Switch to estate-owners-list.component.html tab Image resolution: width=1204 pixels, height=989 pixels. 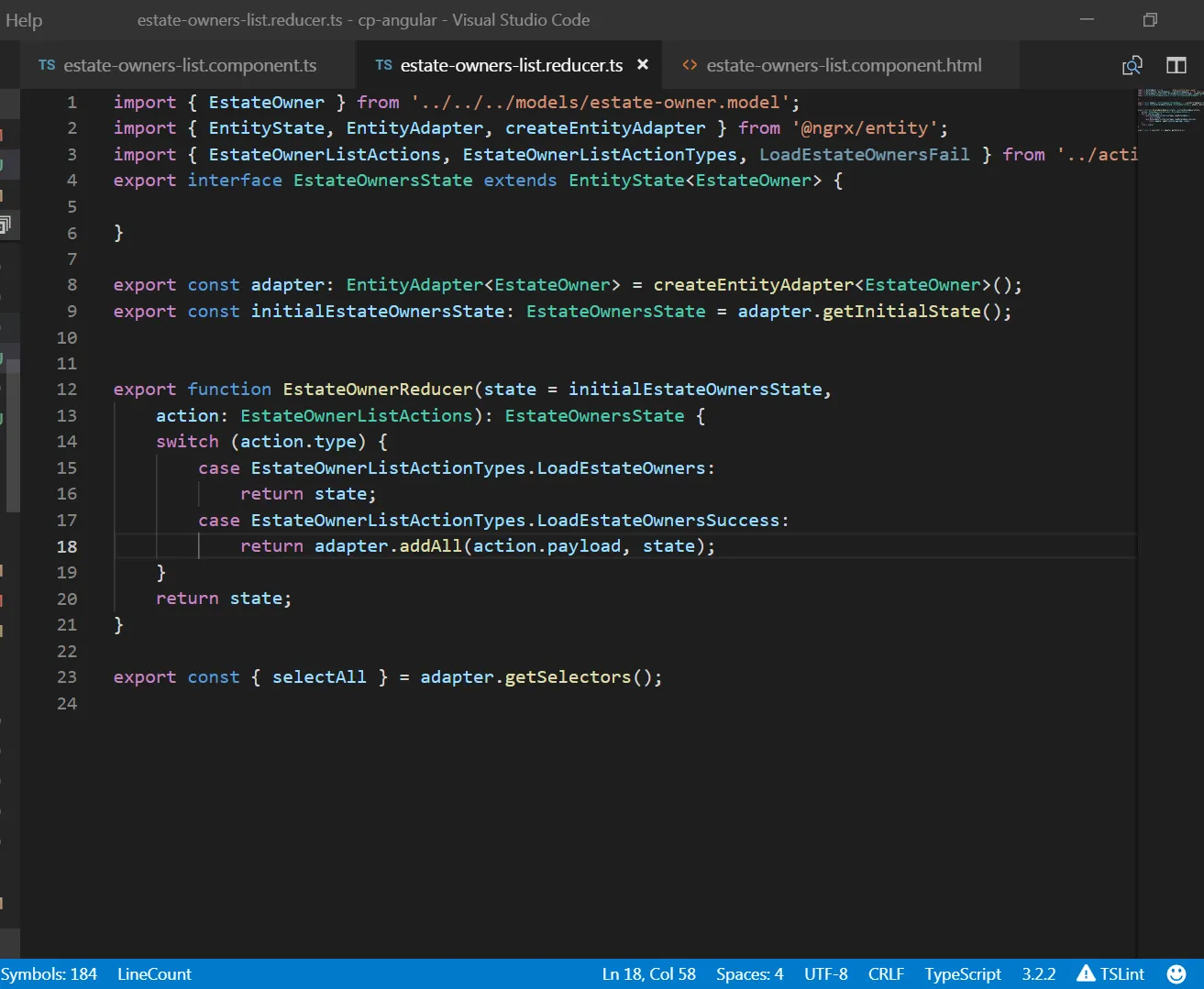pos(843,65)
